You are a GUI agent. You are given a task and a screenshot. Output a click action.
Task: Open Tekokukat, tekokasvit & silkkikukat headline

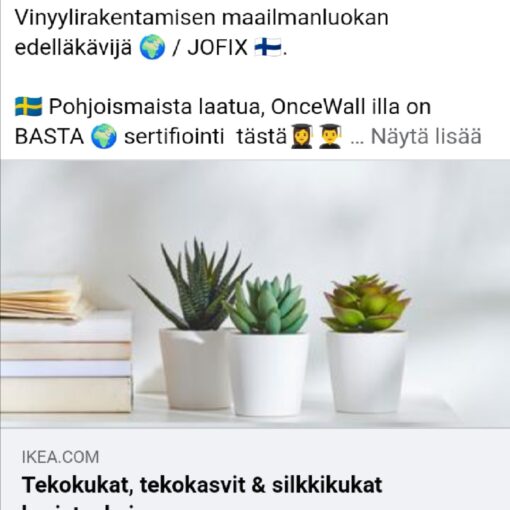202,485
